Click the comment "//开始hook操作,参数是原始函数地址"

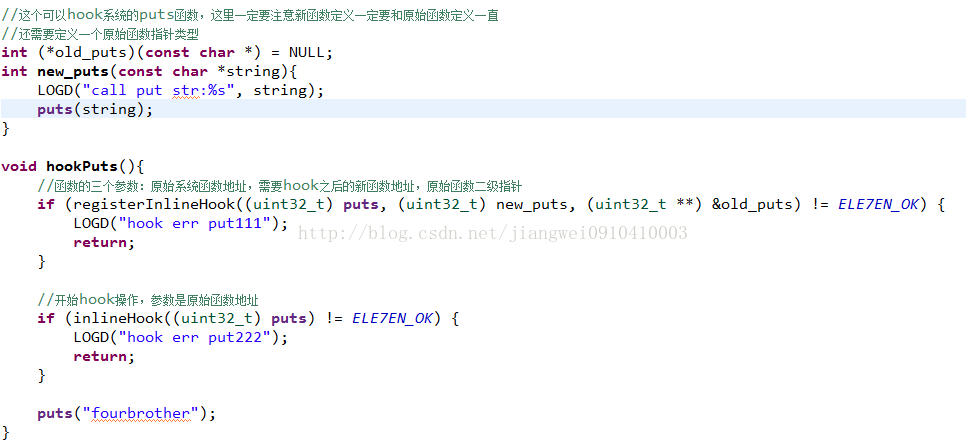coord(148,300)
